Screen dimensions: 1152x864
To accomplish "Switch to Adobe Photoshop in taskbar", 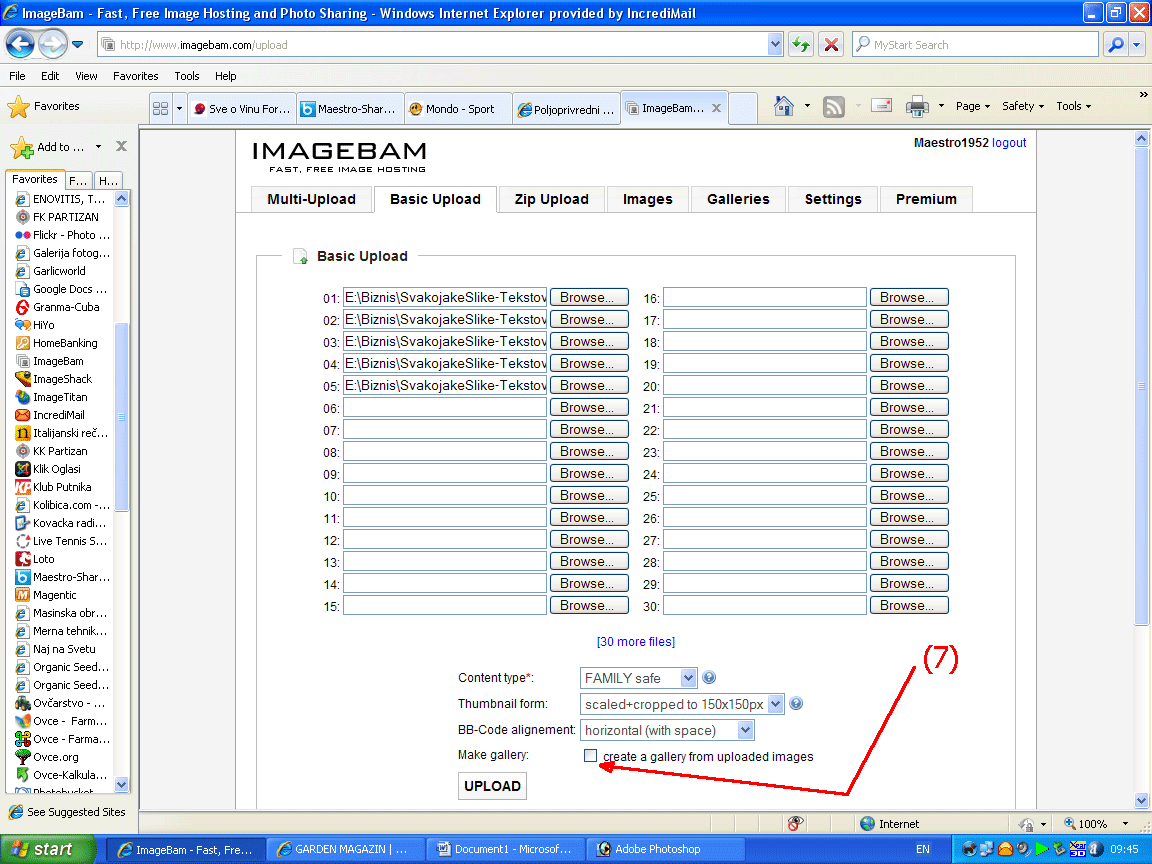I will 666,849.
